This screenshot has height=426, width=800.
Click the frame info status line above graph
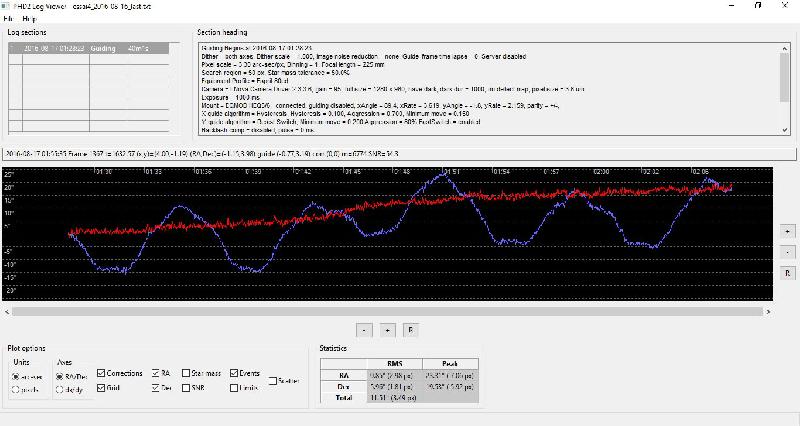pos(399,154)
